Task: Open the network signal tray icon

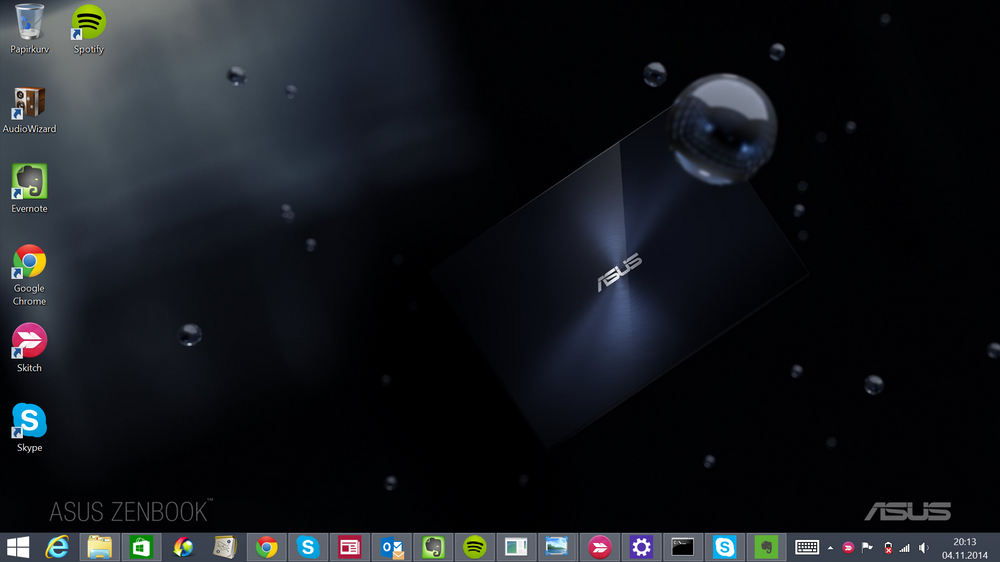Action: click(x=905, y=548)
